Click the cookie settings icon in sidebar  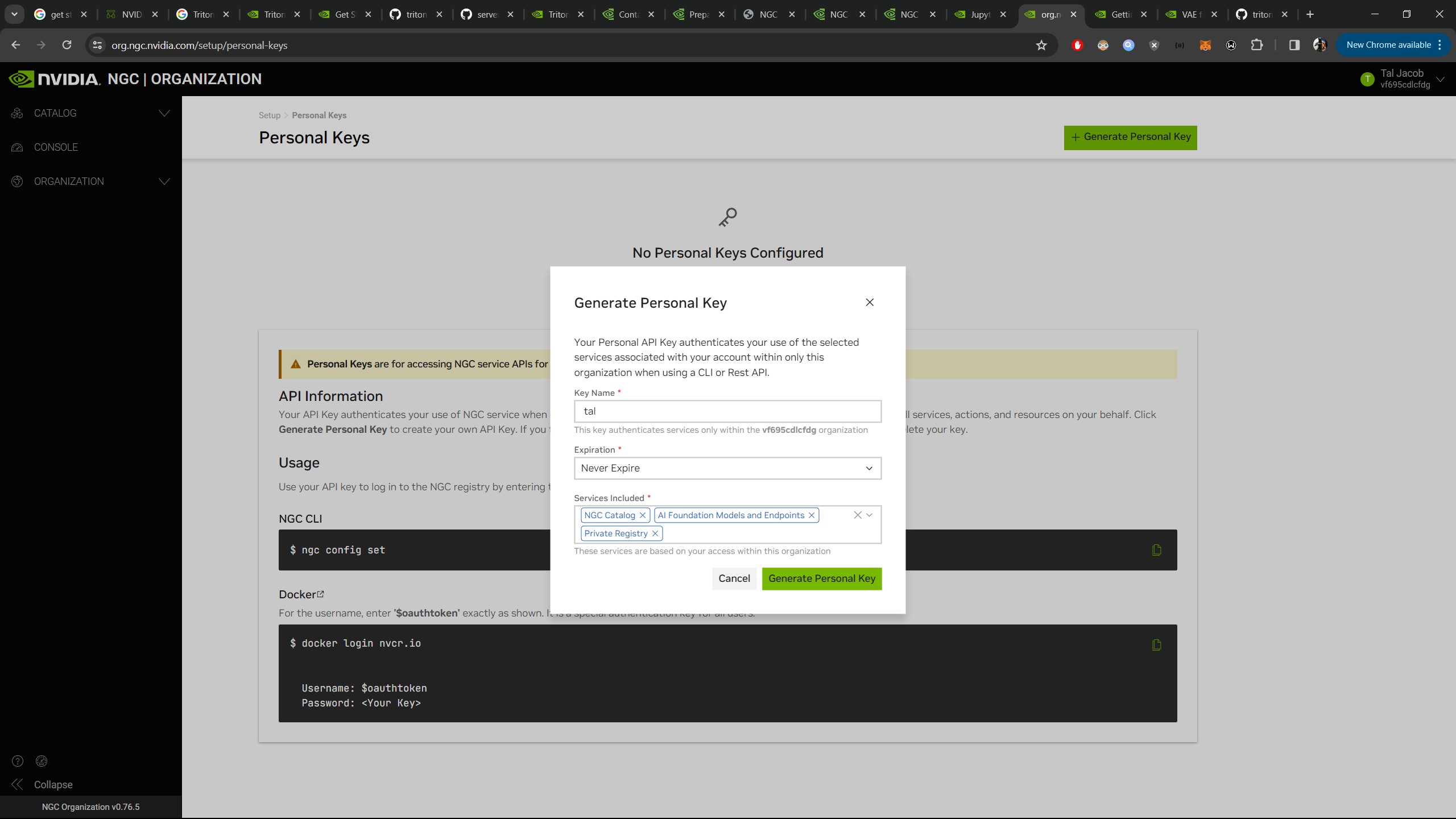click(42, 761)
